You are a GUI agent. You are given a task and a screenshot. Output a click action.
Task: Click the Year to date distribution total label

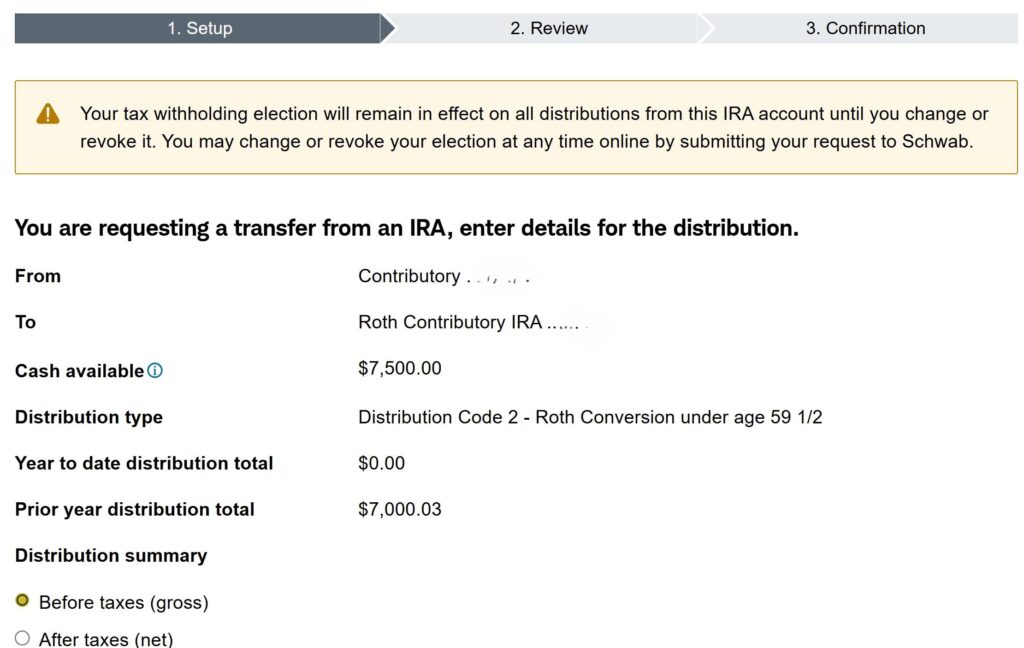click(x=143, y=463)
